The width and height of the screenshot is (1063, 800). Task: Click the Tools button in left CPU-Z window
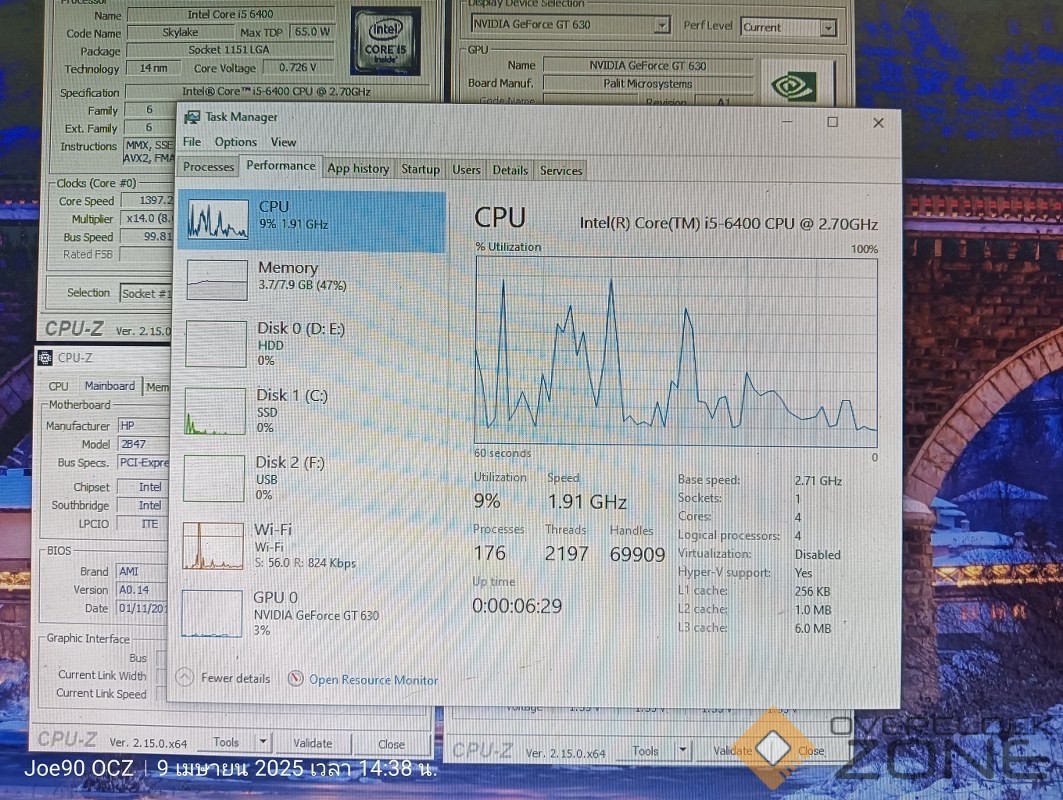click(x=226, y=742)
